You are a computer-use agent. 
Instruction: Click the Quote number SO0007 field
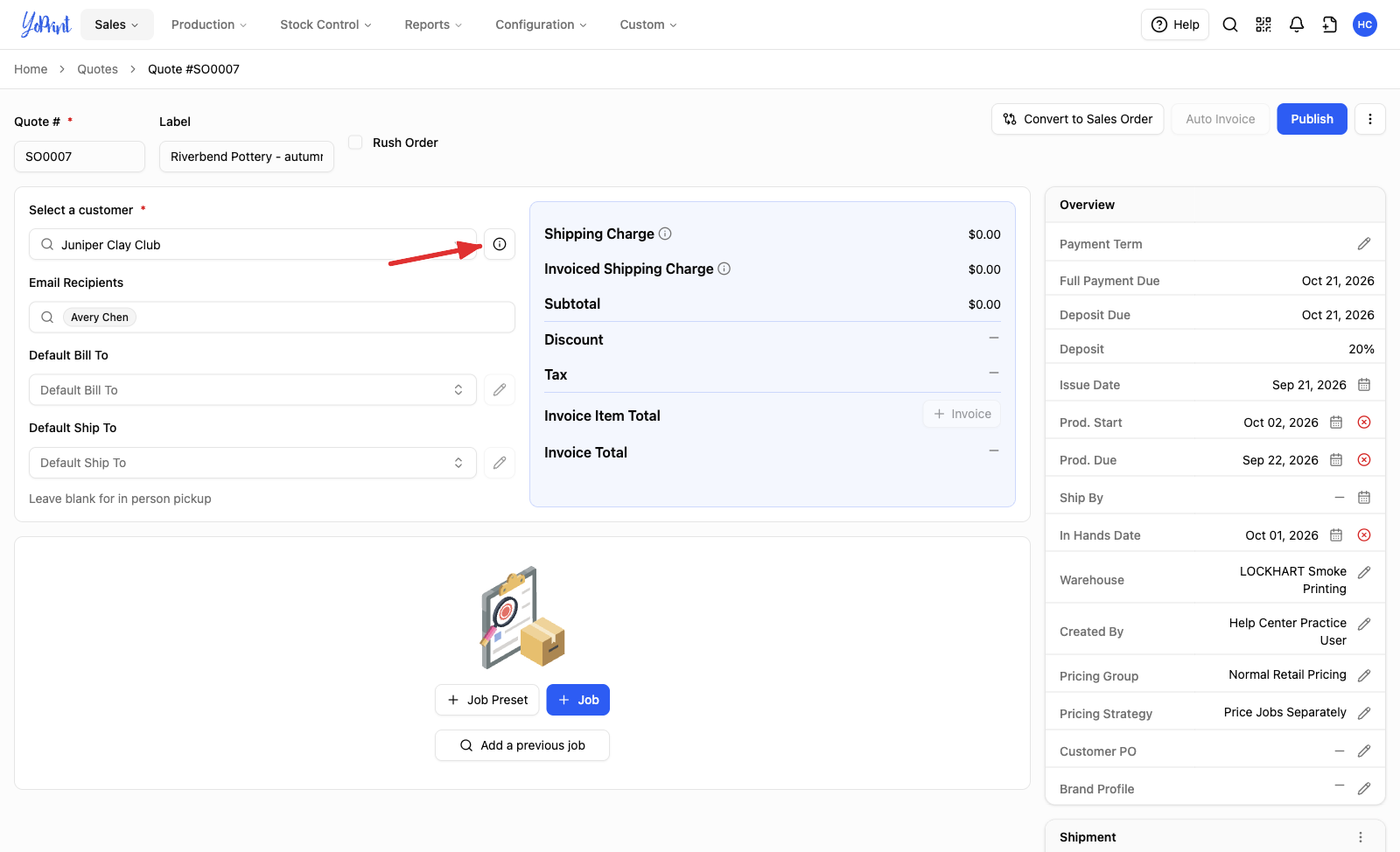point(80,157)
